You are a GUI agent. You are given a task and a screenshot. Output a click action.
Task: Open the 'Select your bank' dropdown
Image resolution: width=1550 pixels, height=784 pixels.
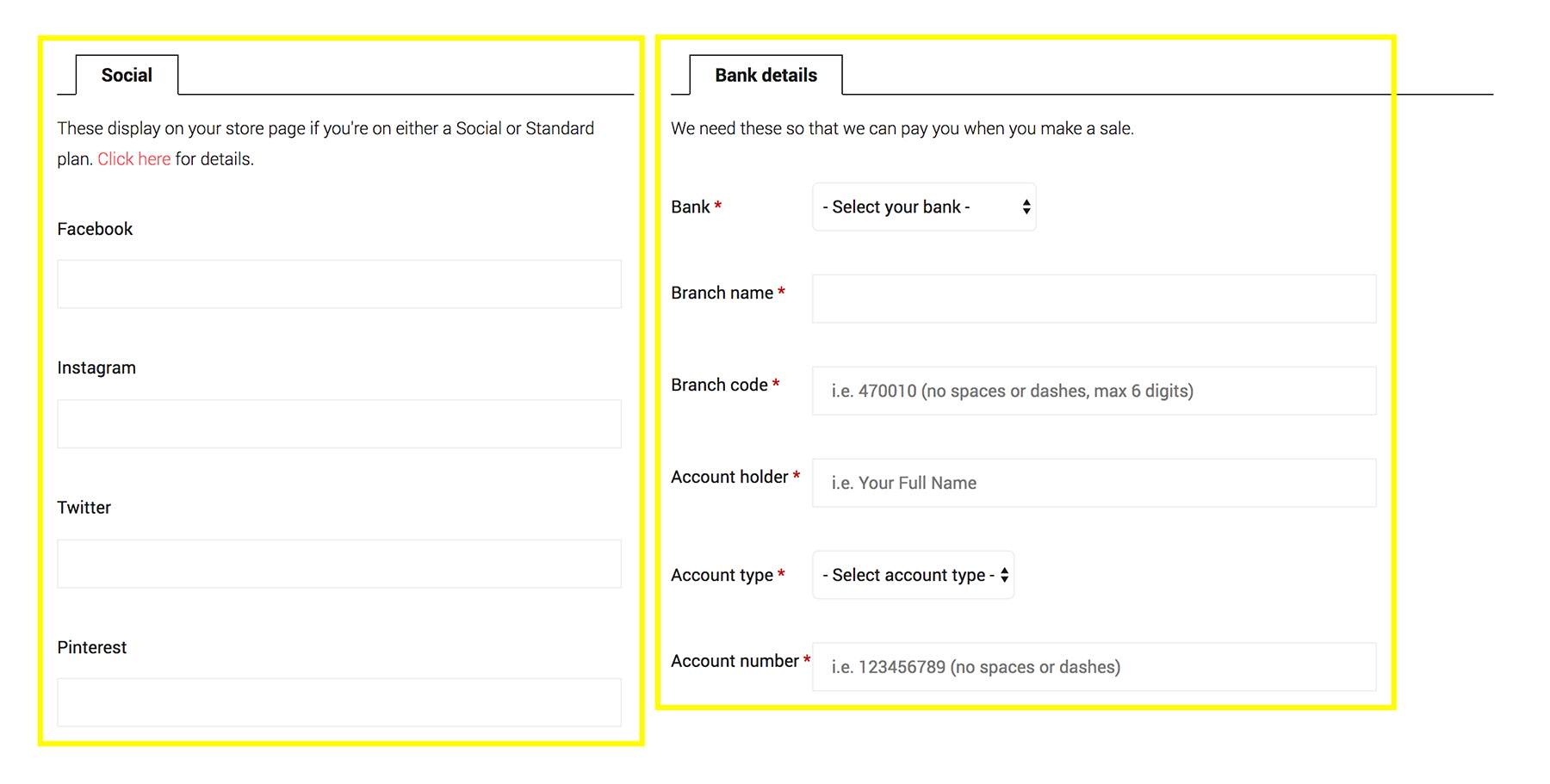(x=924, y=207)
